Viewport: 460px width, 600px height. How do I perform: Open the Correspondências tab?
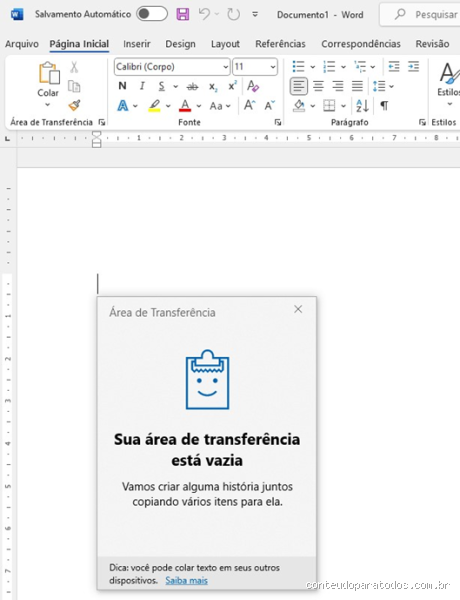pos(361,44)
